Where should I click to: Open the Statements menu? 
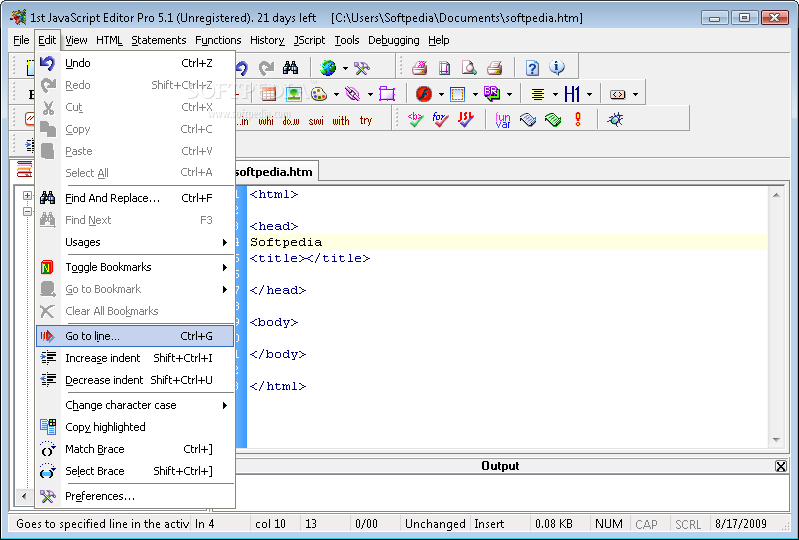(158, 40)
